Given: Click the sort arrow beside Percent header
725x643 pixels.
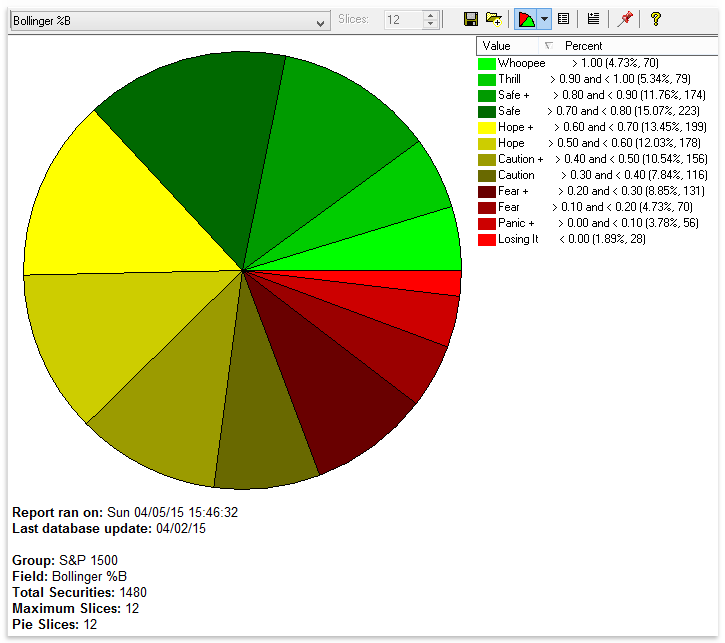Looking at the screenshot, I should pyautogui.click(x=549, y=45).
